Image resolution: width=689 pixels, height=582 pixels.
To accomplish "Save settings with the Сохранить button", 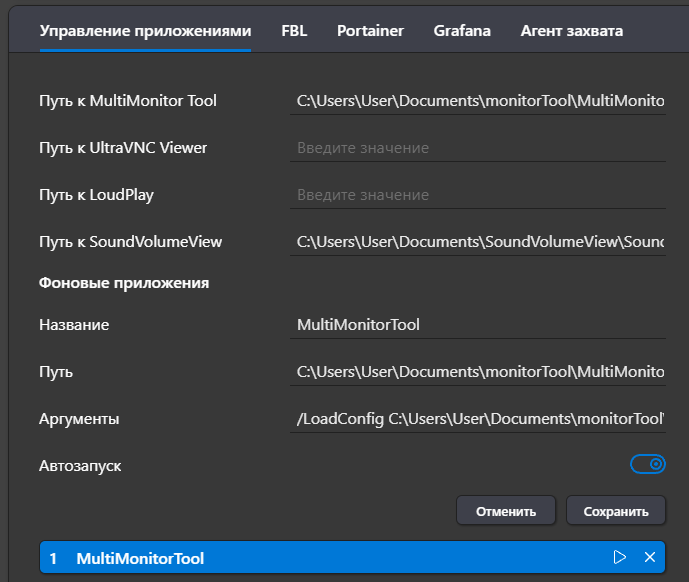I will click(x=616, y=510).
